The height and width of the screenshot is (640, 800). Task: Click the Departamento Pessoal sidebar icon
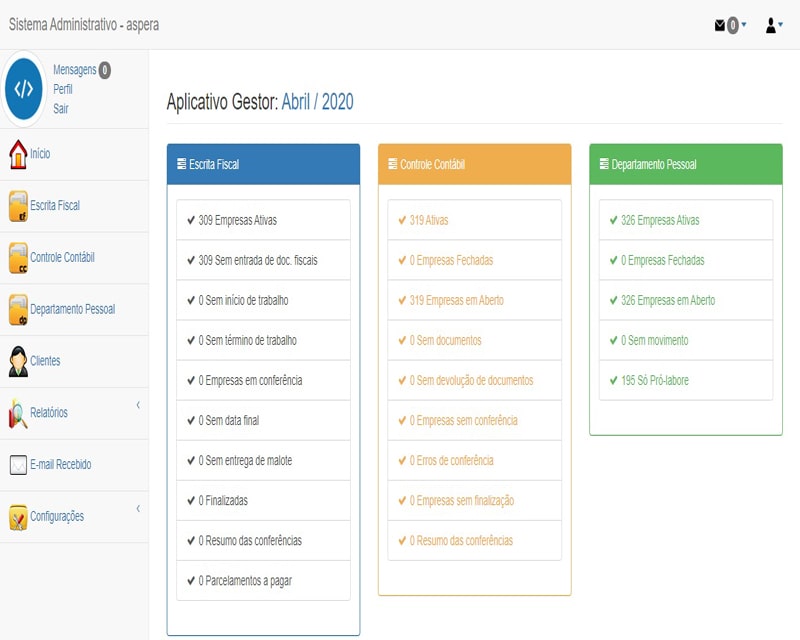click(x=17, y=310)
